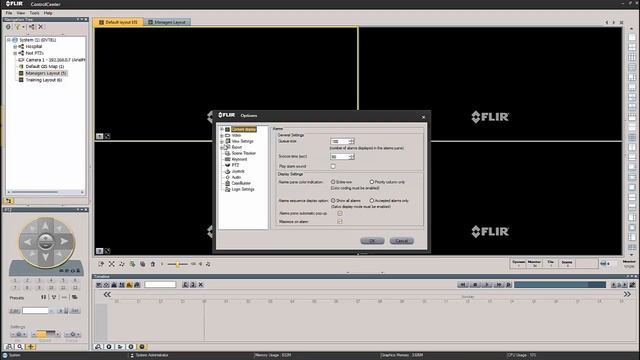
Task: Select the Entire row radio button
Action: click(333, 182)
